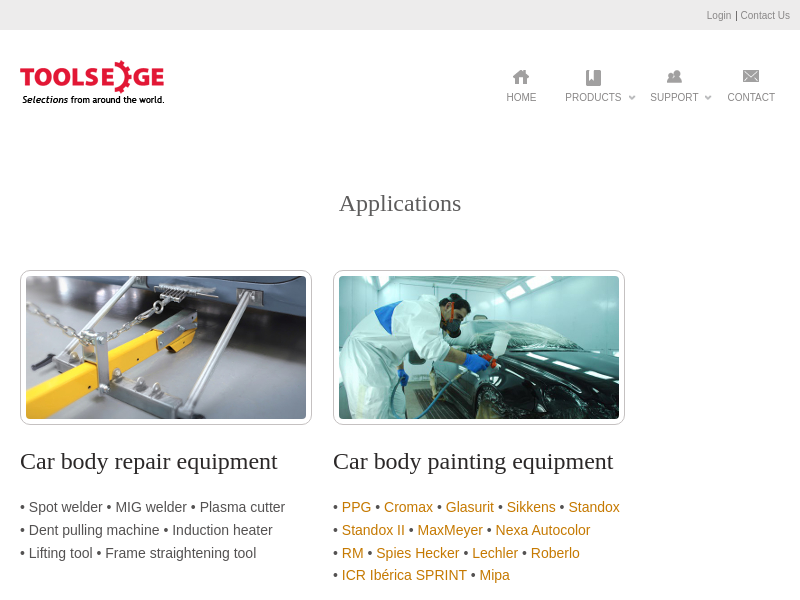Open the RM link
This screenshot has height=600, width=800.
coord(353,553)
